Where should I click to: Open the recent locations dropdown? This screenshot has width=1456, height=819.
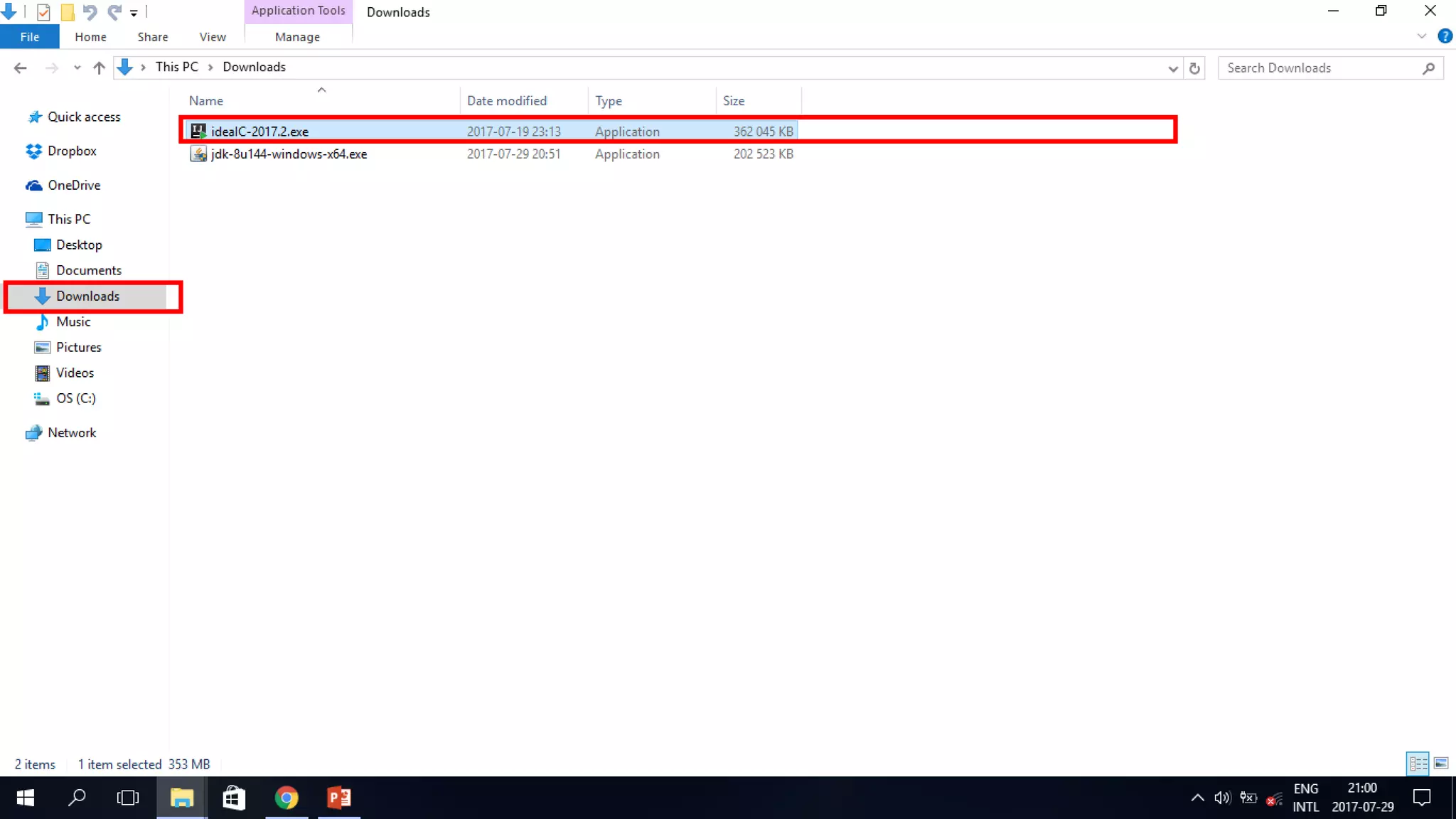[x=77, y=68]
